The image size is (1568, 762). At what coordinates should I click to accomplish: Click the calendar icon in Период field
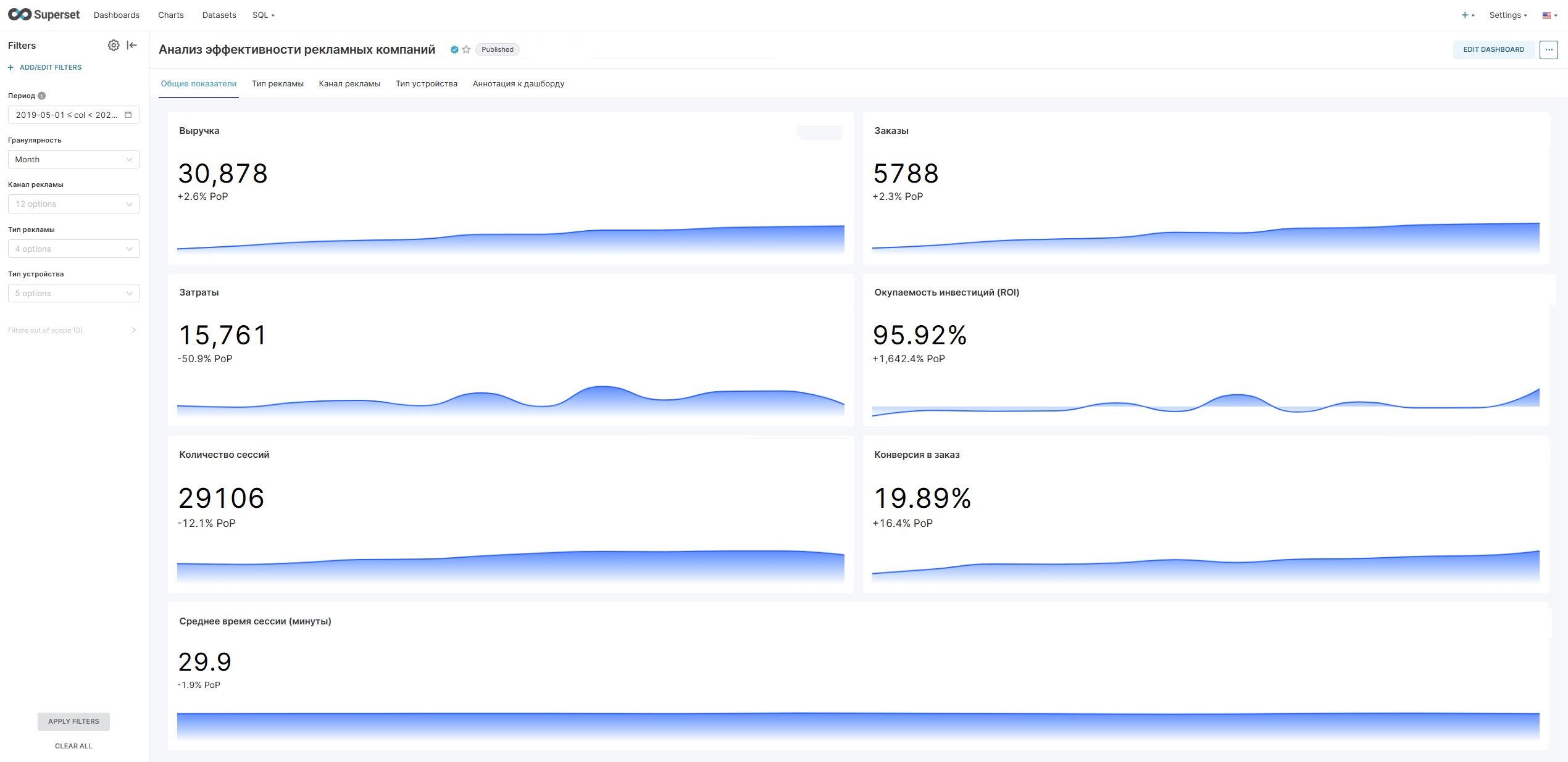128,115
